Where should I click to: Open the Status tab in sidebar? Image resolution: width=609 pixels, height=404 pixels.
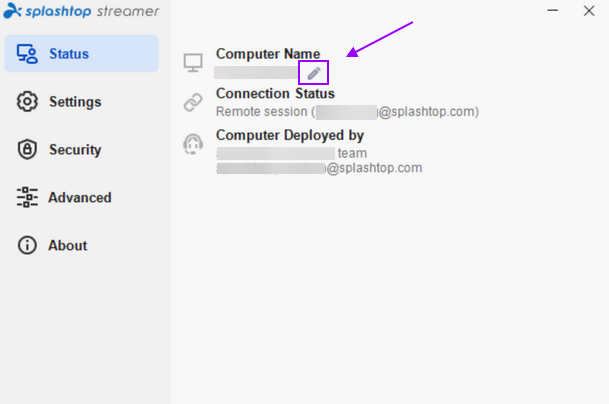[x=82, y=54]
